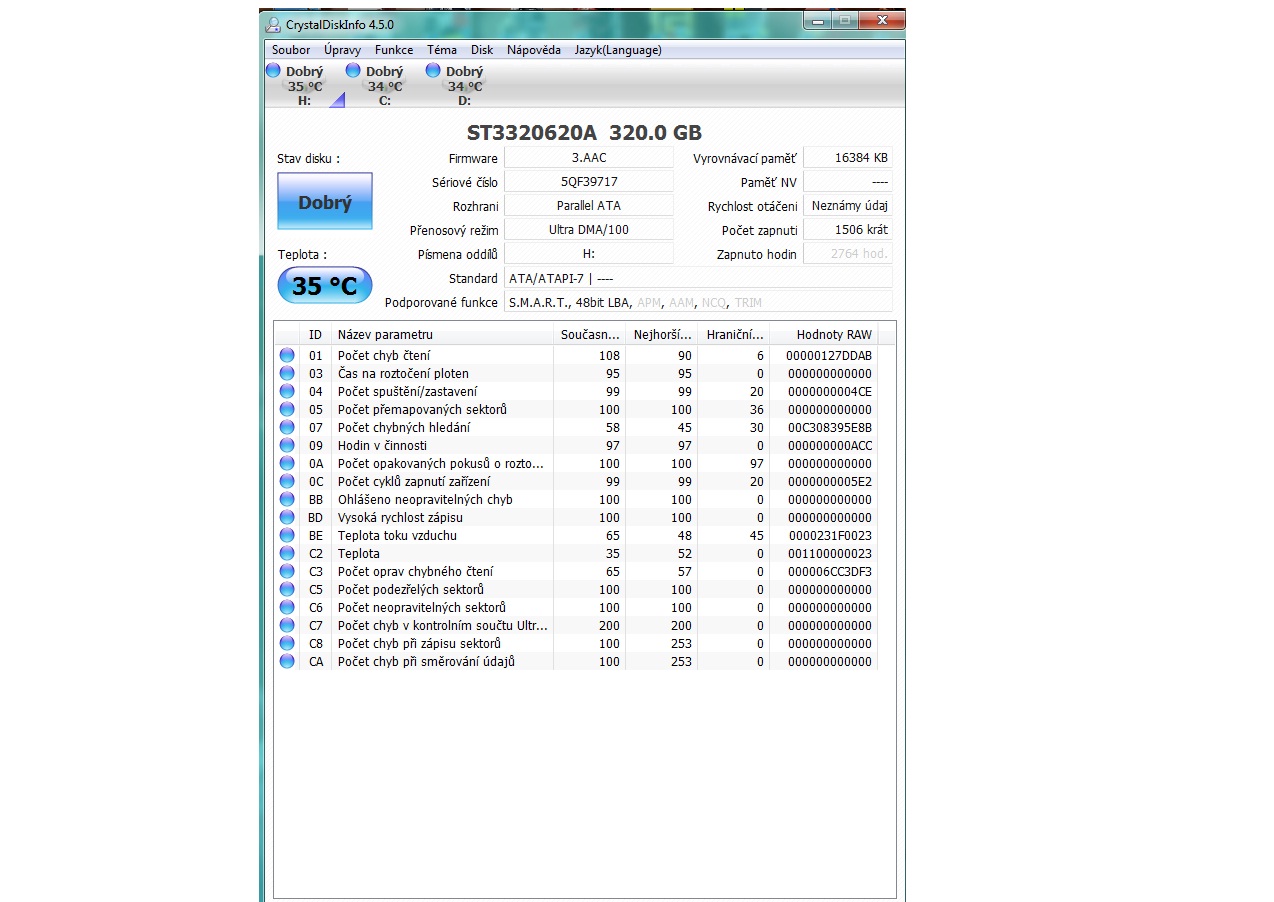Click status icon for Teplota toku vzduchu
The height and width of the screenshot is (902, 1274).
coord(287,535)
